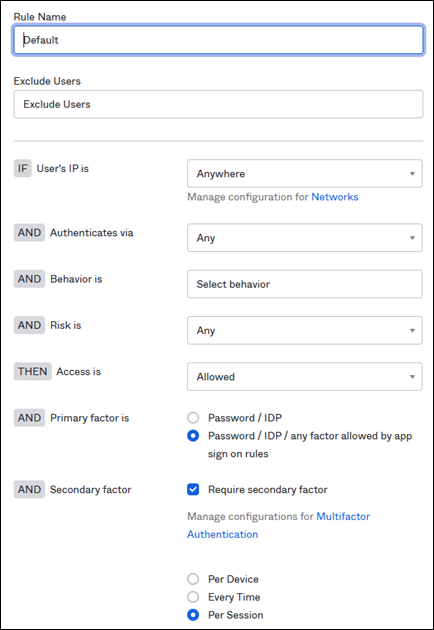434x630 pixels.
Task: Select the Every Time radio button
Action: [x=193, y=597]
